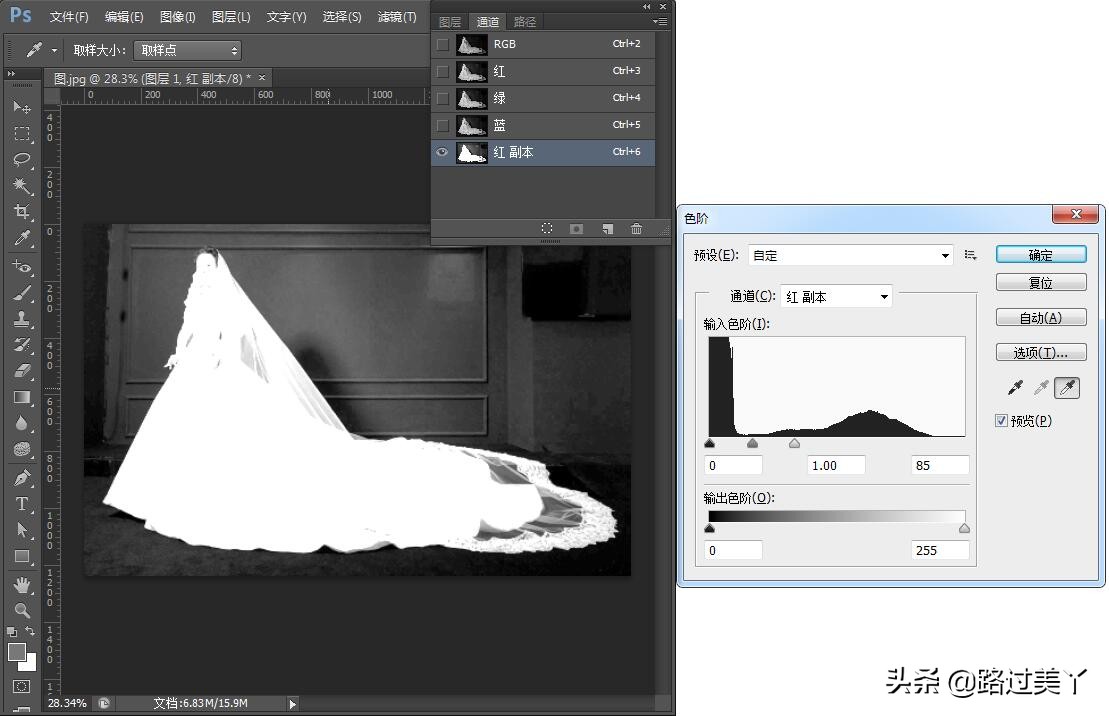Load channel as selection icon
This screenshot has width=1109, height=716.
[547, 229]
